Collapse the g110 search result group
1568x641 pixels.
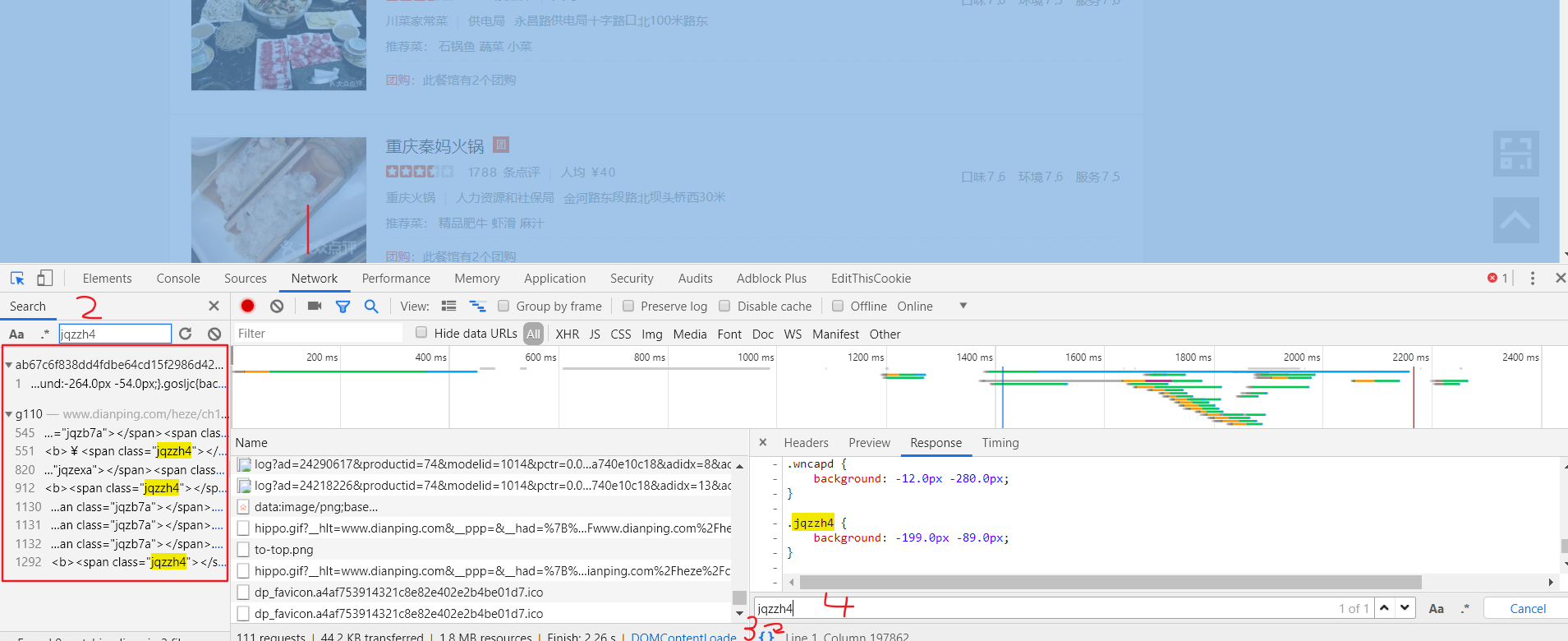(8, 414)
